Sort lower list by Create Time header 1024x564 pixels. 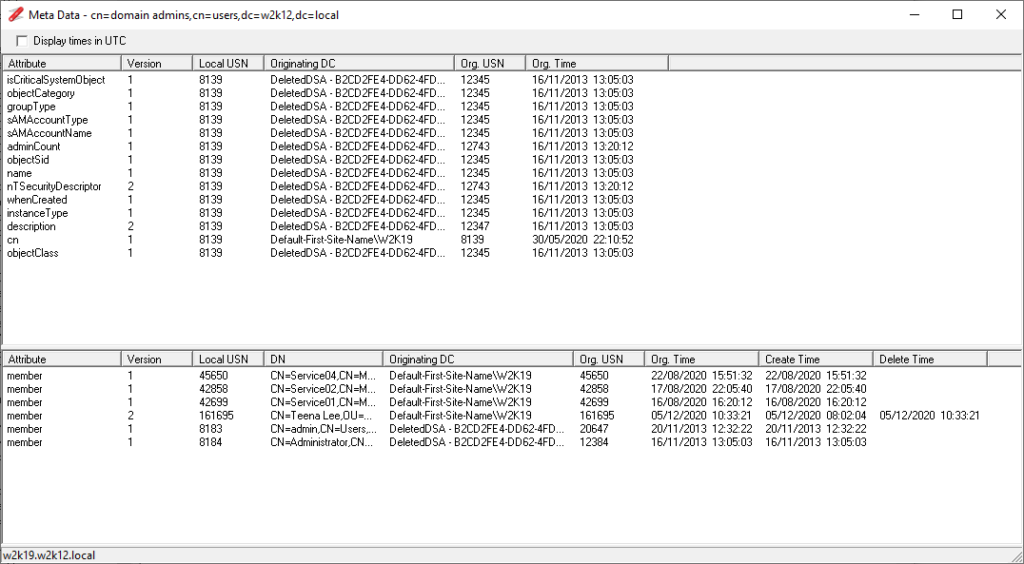[816, 359]
